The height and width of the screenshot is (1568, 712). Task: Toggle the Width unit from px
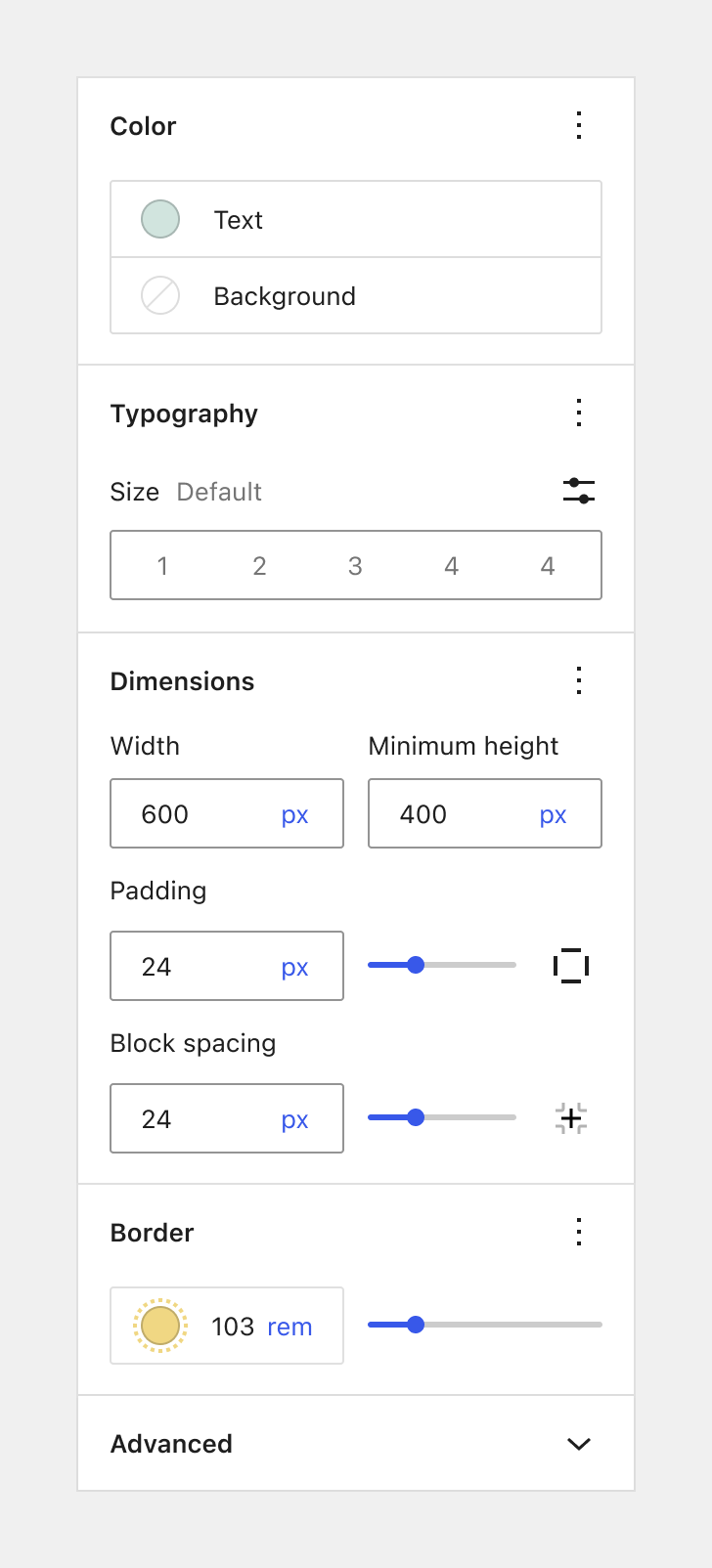click(294, 813)
